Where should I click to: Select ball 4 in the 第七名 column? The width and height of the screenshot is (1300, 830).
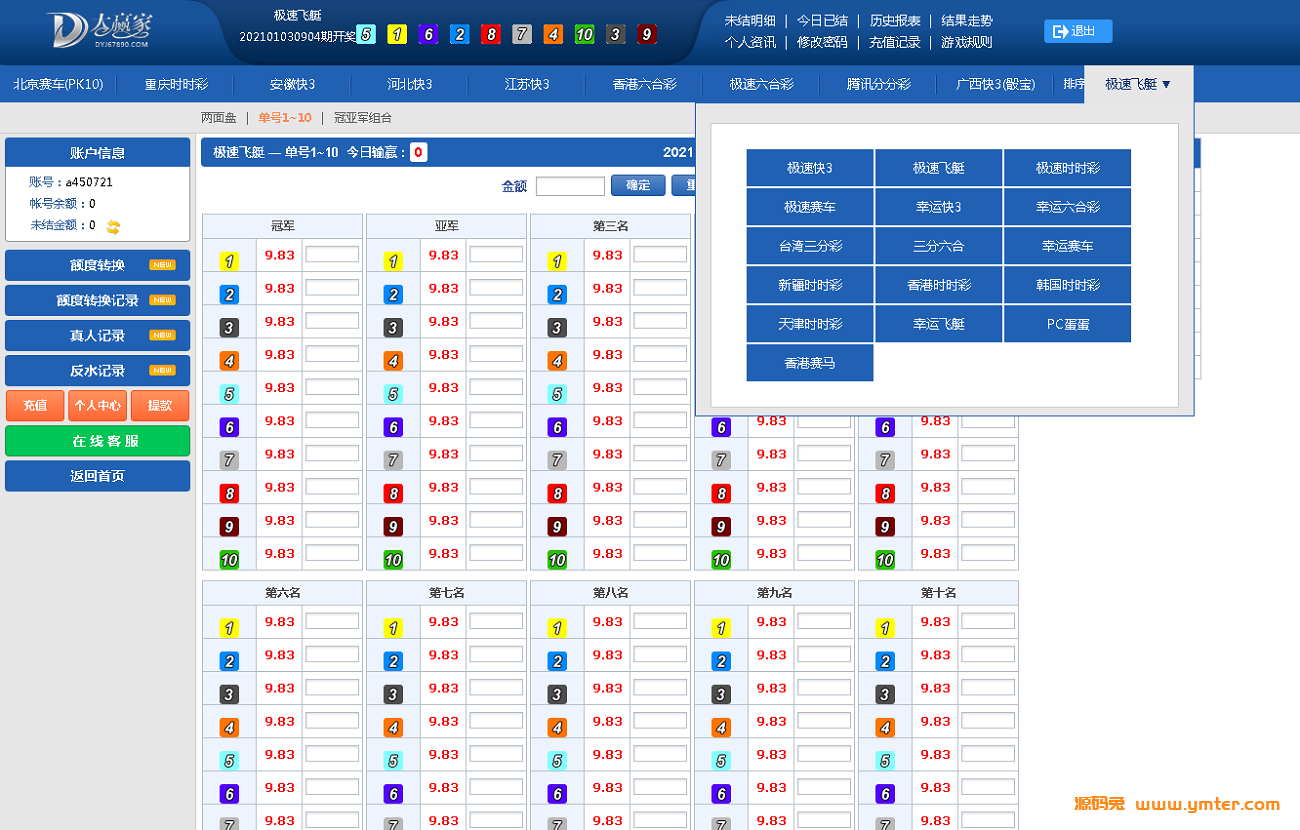(x=393, y=727)
